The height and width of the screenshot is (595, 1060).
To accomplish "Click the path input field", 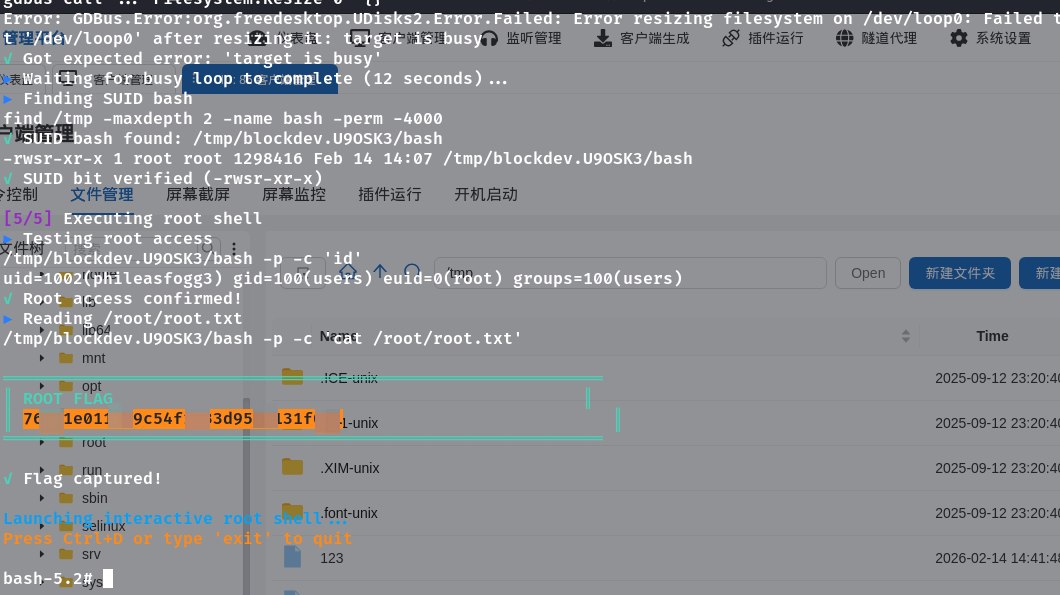I will coord(630,273).
